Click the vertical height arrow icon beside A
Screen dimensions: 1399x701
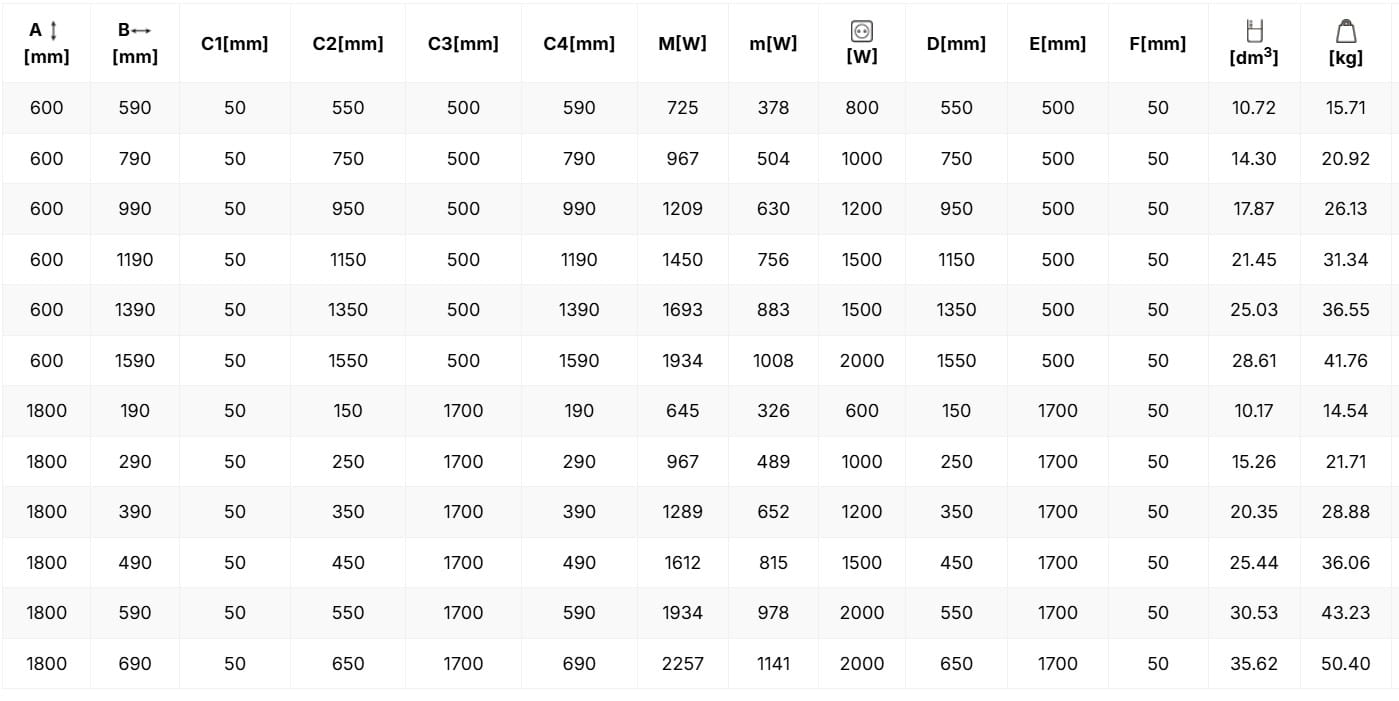click(x=54, y=31)
